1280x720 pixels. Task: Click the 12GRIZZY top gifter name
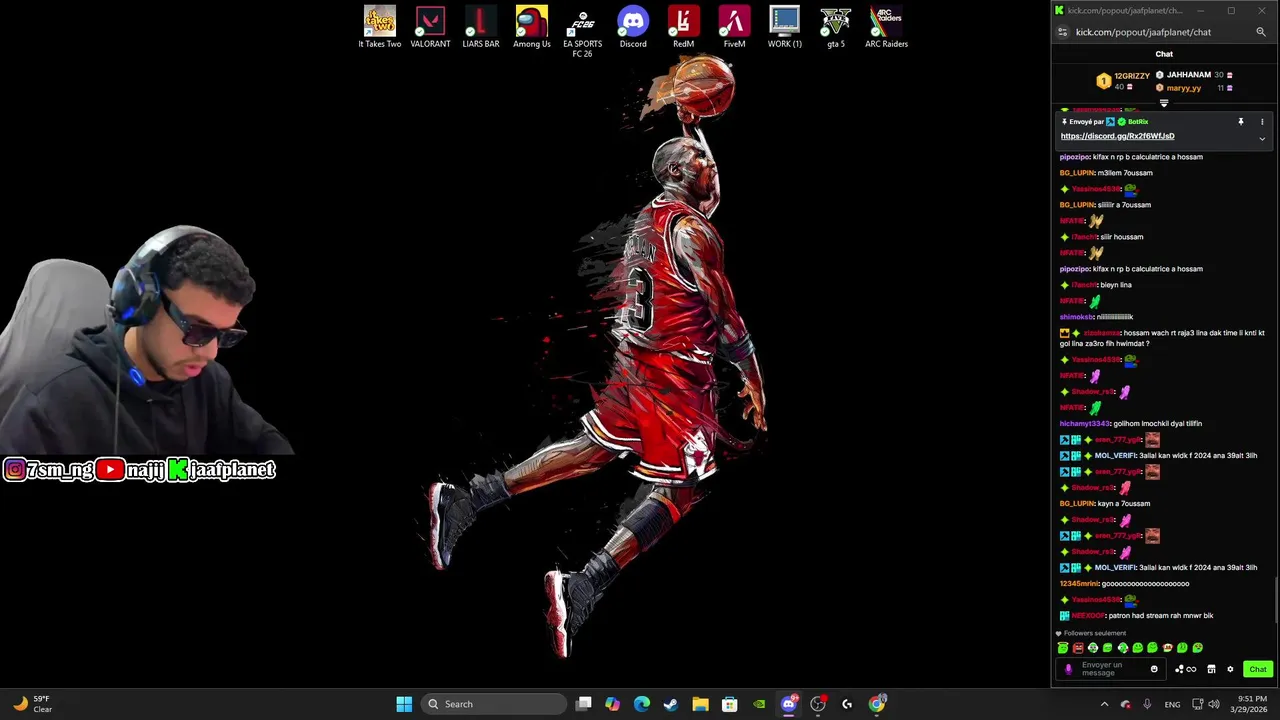(x=1132, y=76)
